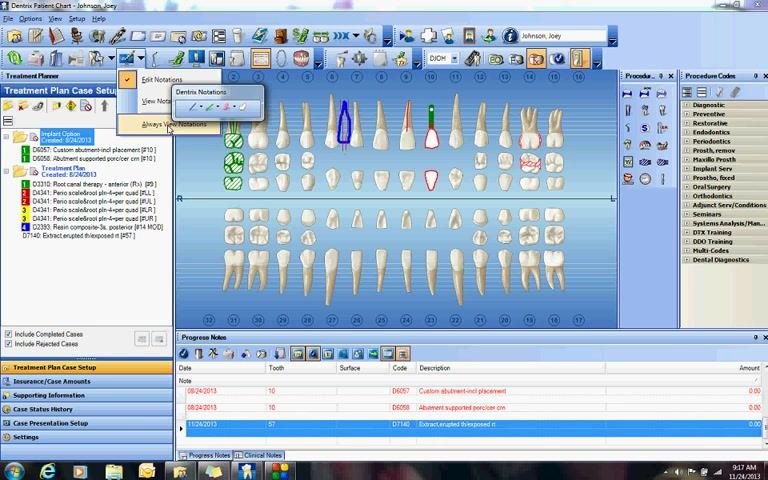This screenshot has height=480, width=768.
Task: Click the gums and teeth icon
Action: 301,59
